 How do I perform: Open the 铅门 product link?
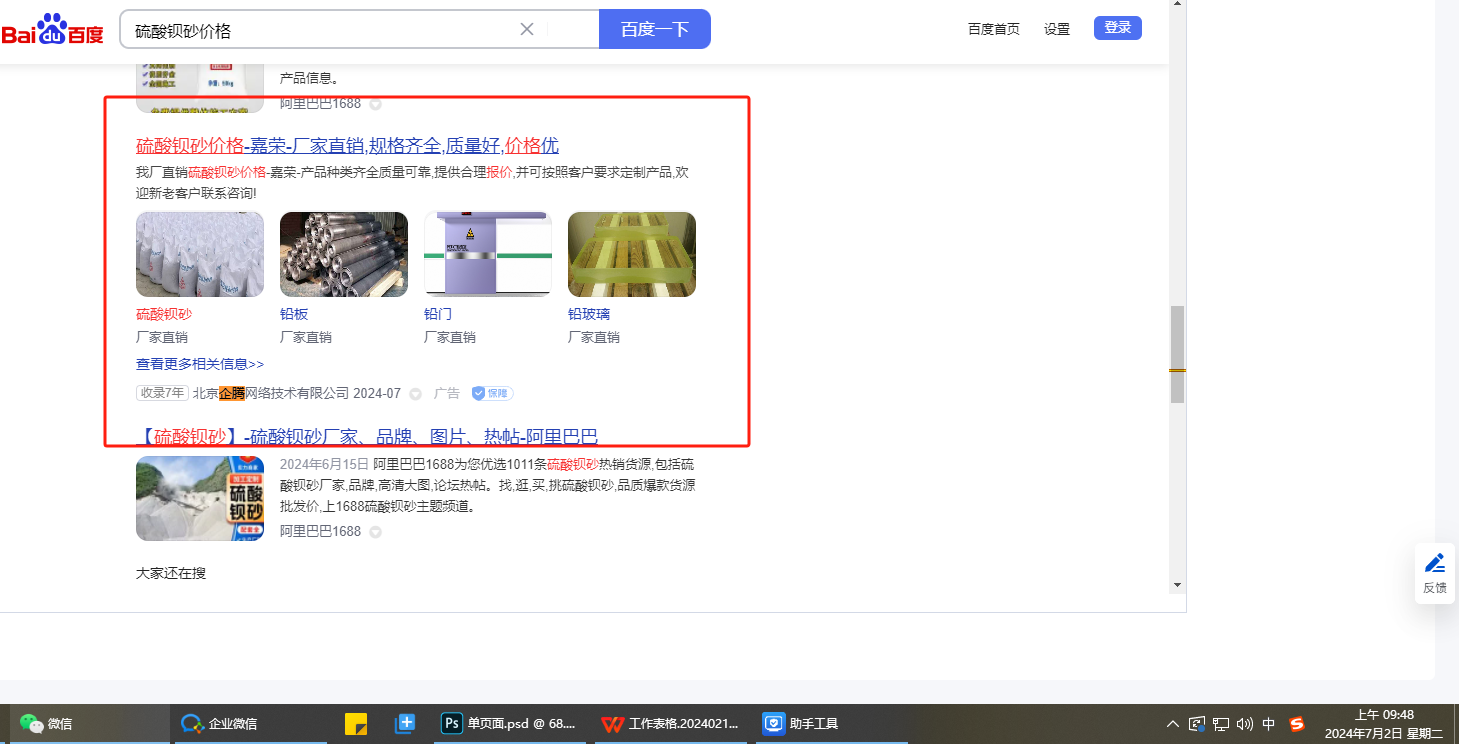[x=438, y=314]
